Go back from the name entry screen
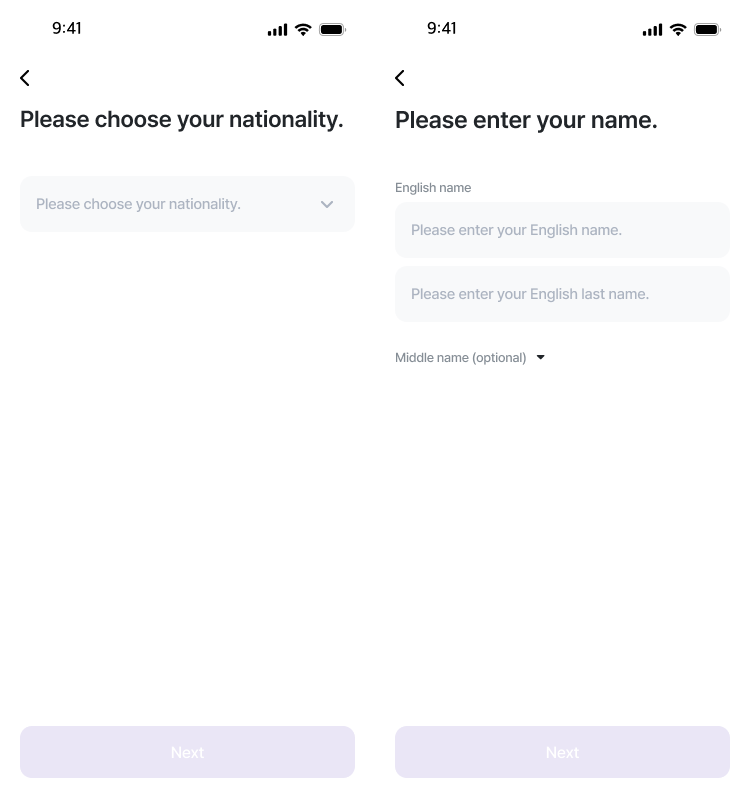The width and height of the screenshot is (750, 812). pos(400,78)
